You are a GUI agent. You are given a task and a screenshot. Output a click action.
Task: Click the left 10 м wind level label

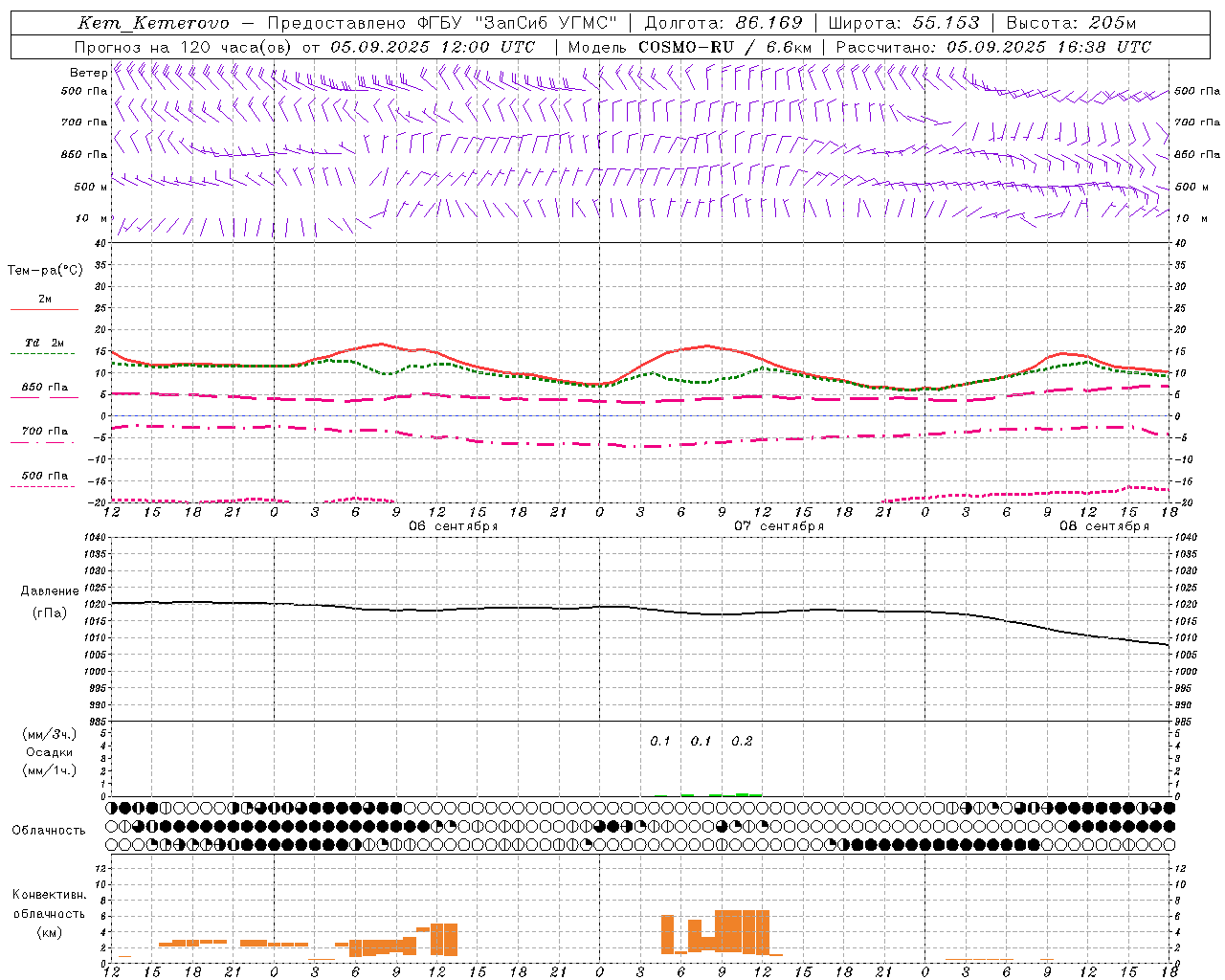click(92, 218)
